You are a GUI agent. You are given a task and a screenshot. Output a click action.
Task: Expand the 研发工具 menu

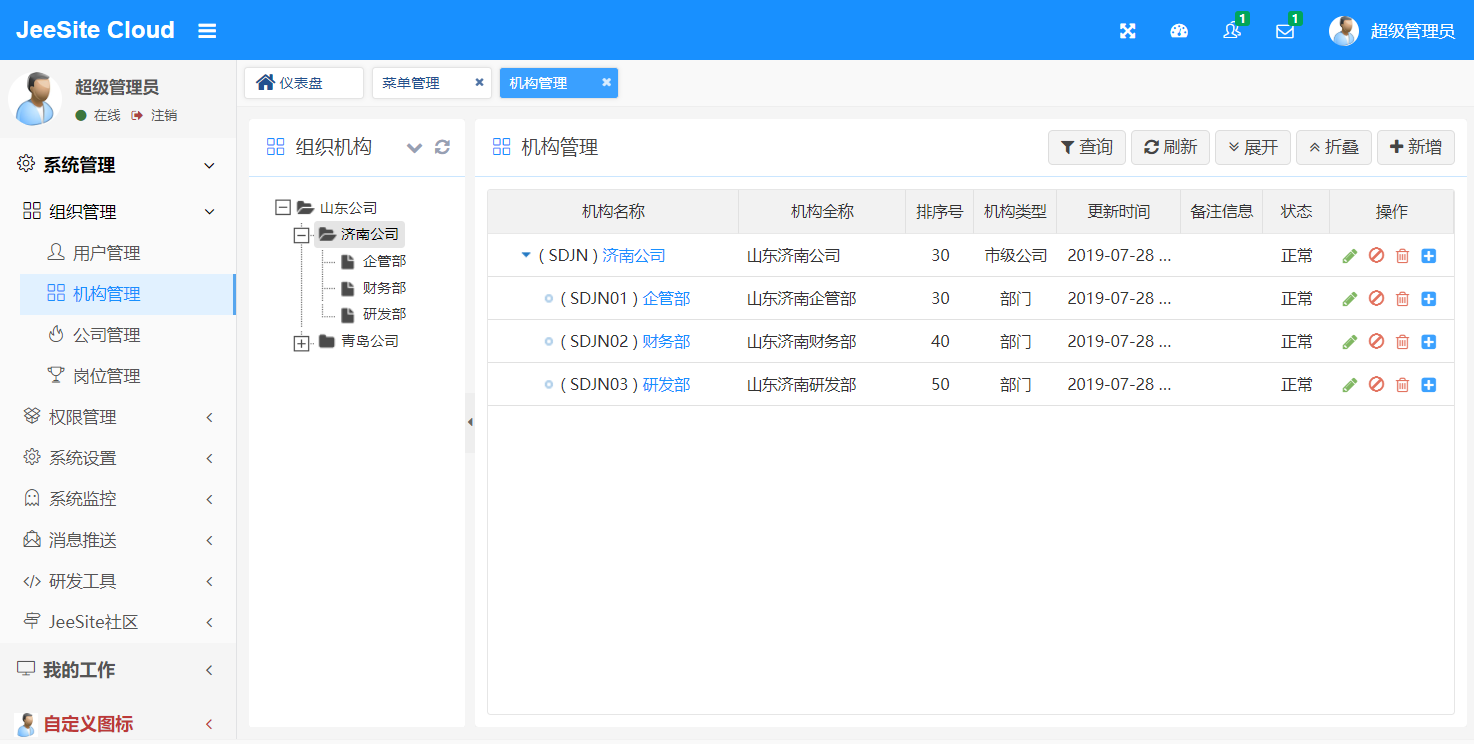click(x=118, y=581)
